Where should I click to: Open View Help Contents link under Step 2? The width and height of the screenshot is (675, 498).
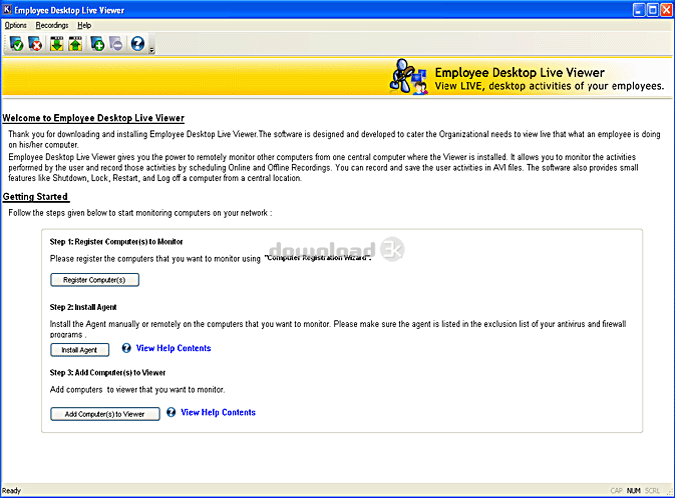[173, 348]
